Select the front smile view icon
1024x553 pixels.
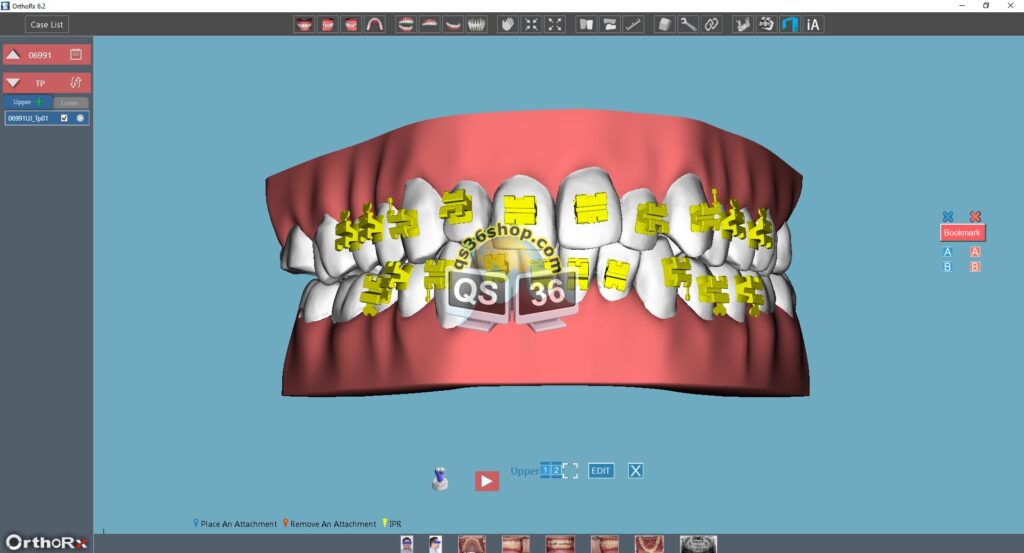[x=304, y=25]
